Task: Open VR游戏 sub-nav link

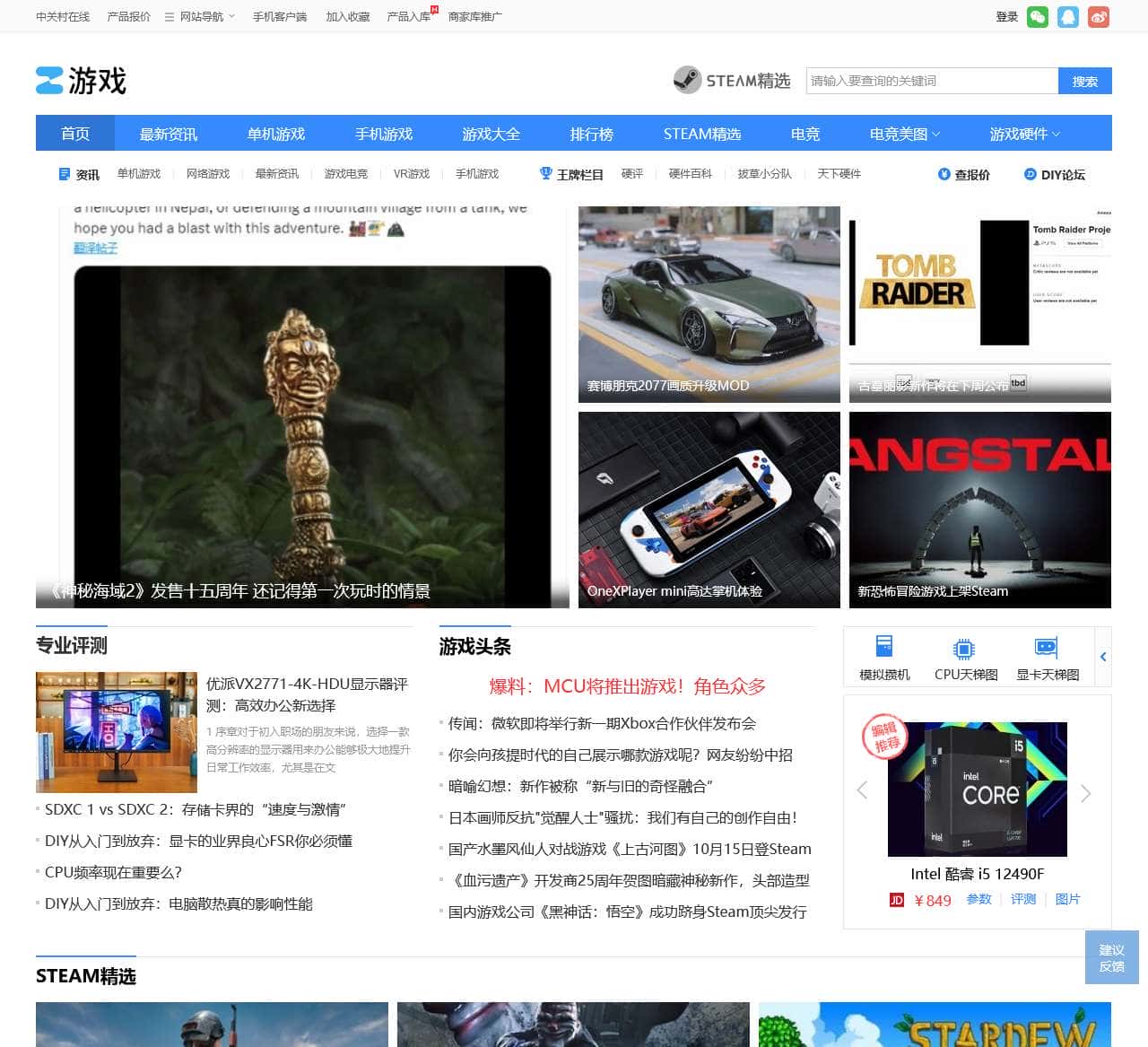Action: coord(412,174)
